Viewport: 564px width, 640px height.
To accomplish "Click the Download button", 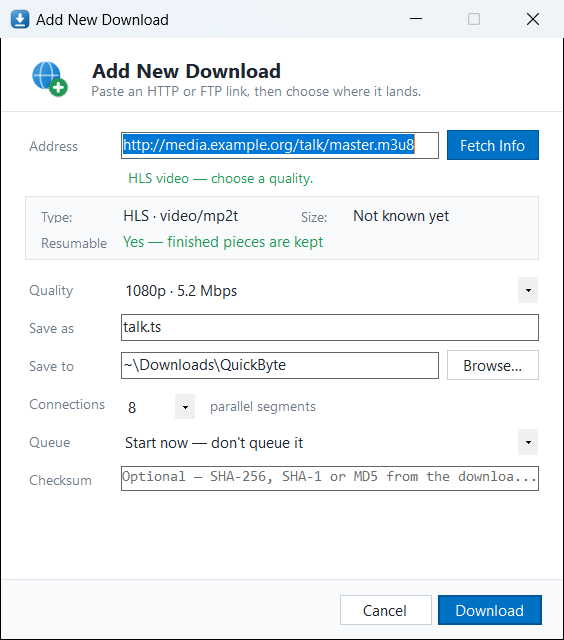I will click(490, 610).
